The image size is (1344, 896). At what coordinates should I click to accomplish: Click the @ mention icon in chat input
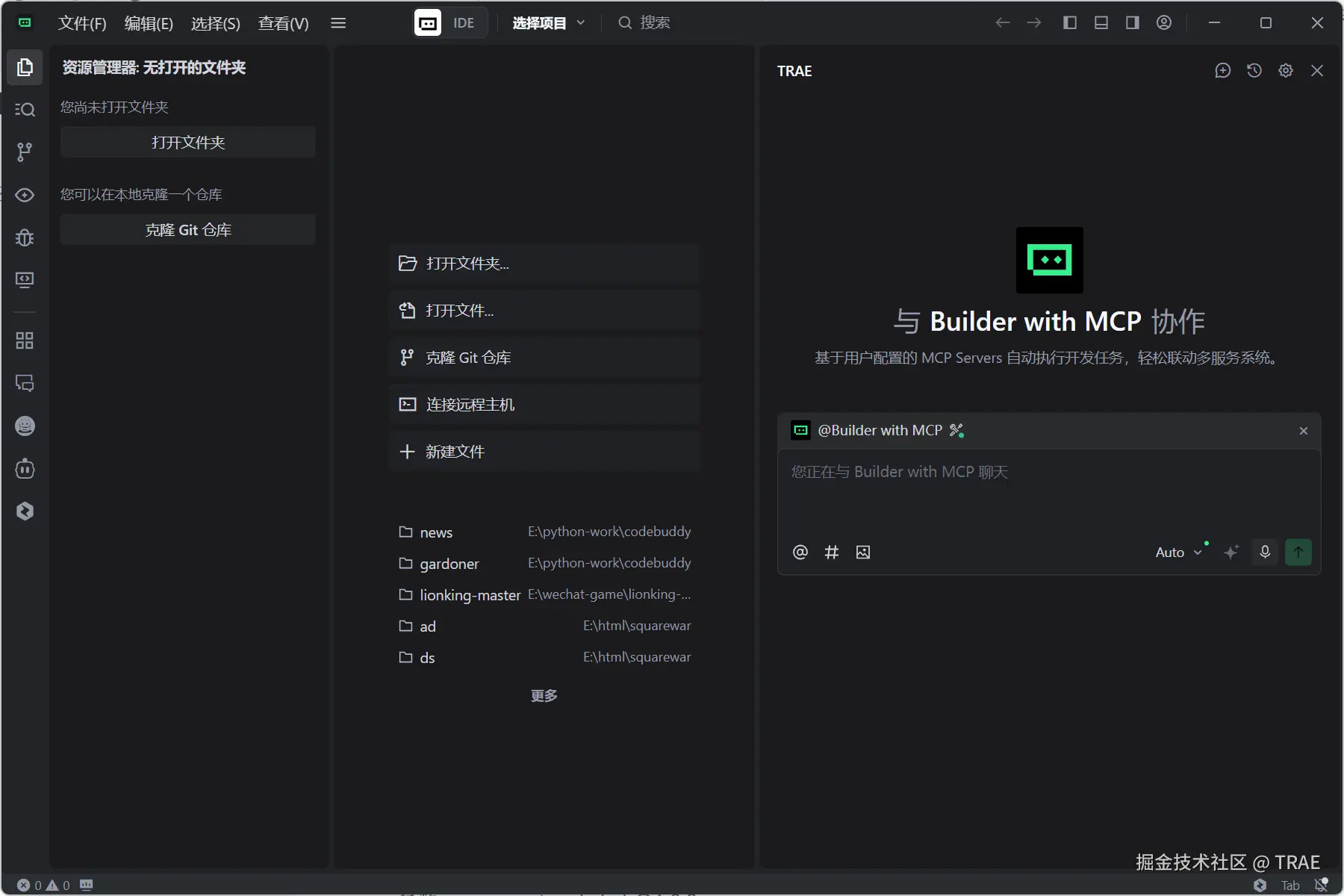(x=800, y=553)
